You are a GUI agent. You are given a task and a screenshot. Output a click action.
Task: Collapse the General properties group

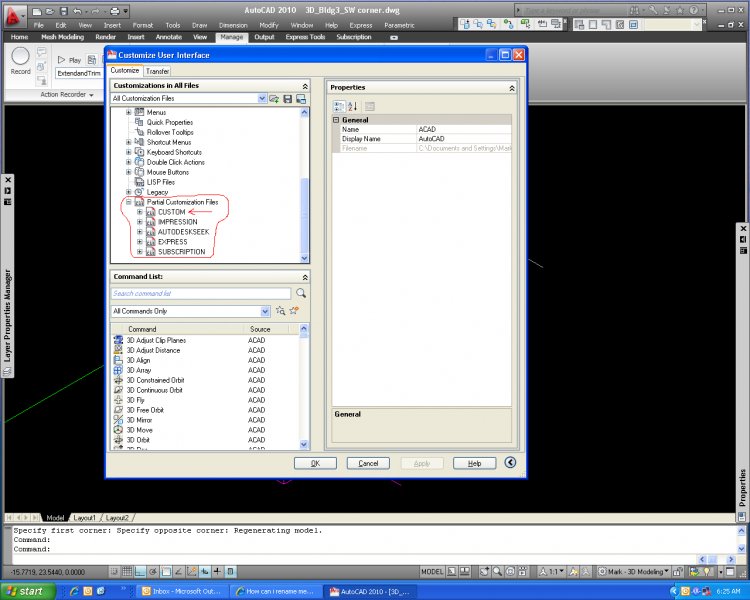336,120
